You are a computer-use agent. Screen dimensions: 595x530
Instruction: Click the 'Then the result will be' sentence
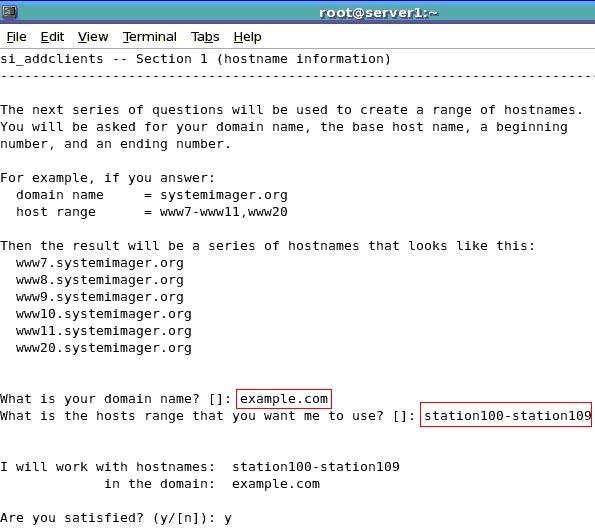(268, 246)
